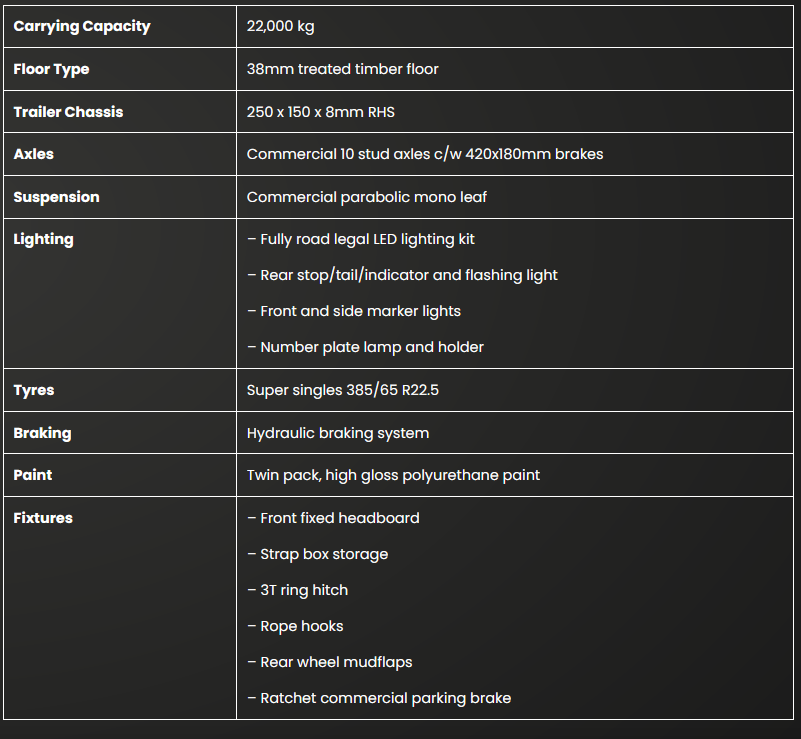801x739 pixels.
Task: Click the Suspension row label
Action: (x=56, y=197)
